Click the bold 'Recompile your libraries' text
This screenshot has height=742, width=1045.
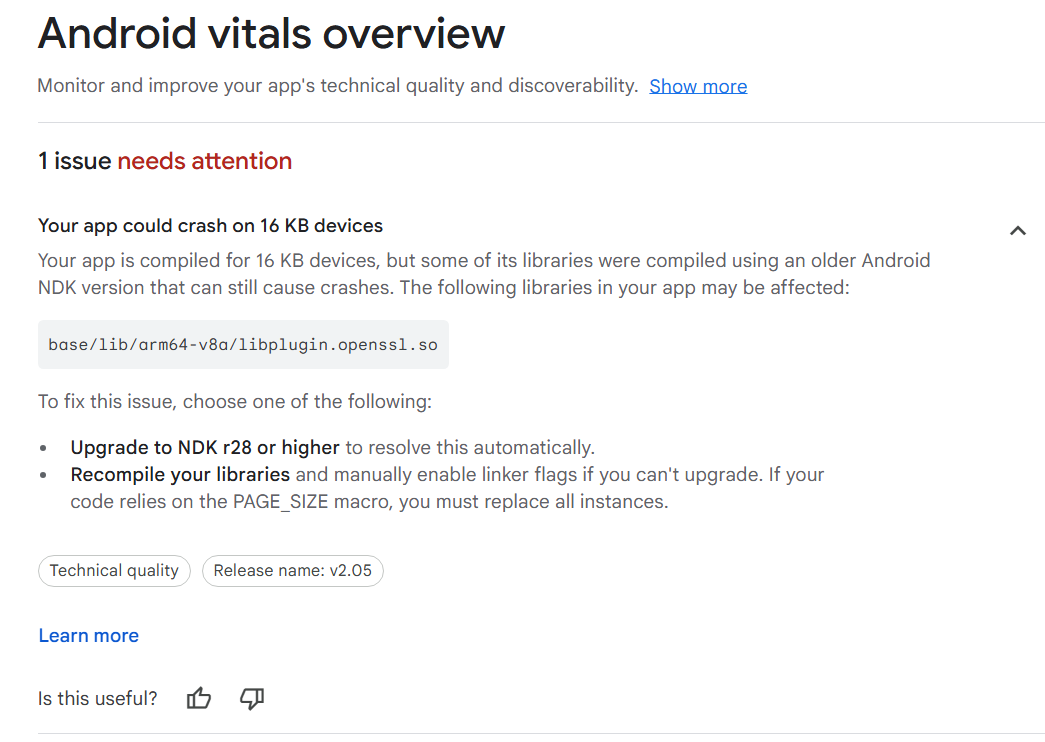(x=180, y=475)
